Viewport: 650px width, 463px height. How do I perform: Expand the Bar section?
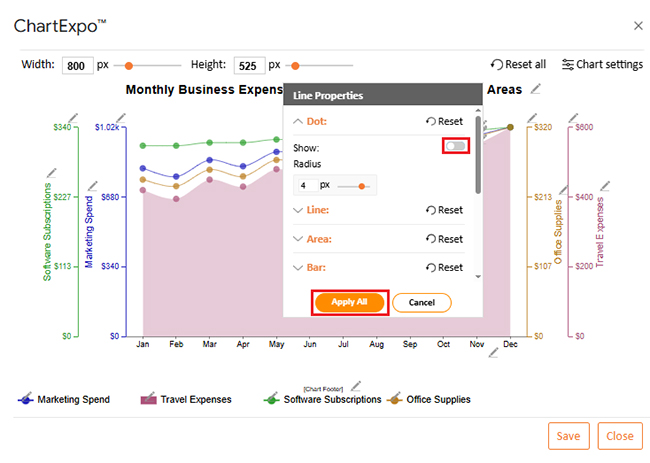click(298, 267)
